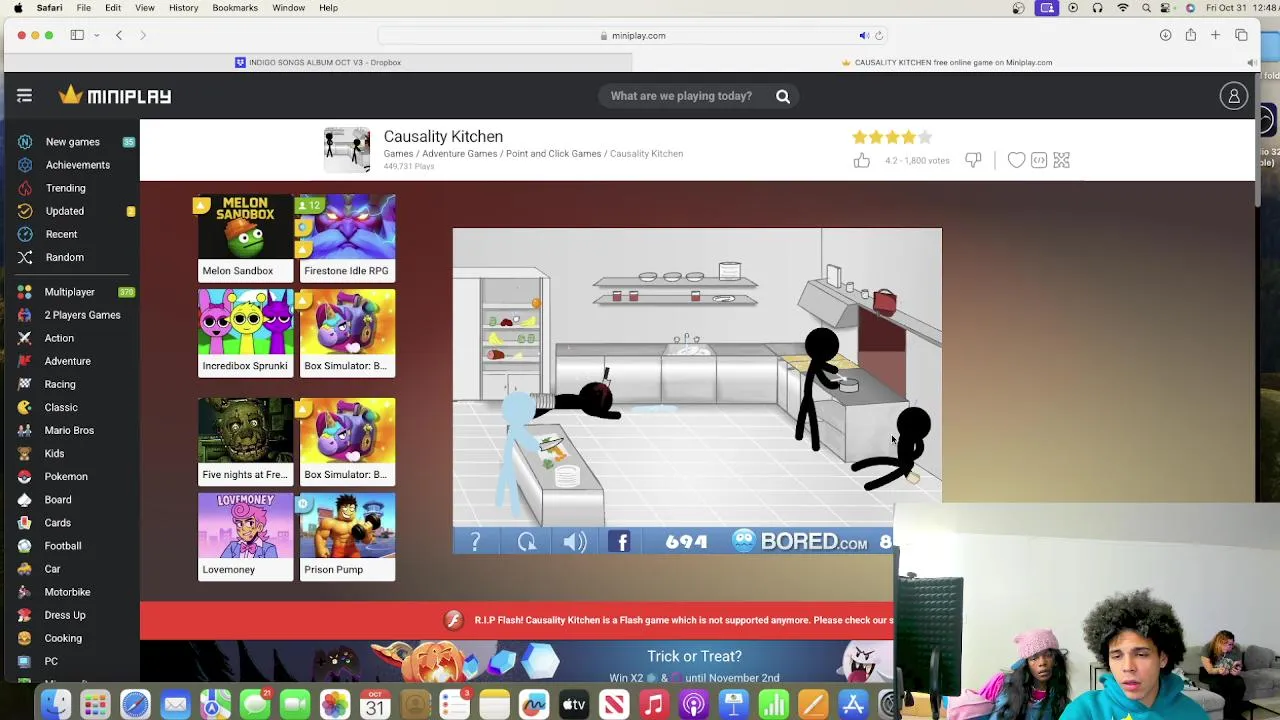Switch to the CAUSALITY KITCHEN tab
The width and height of the screenshot is (1280, 720).
pyautogui.click(x=947, y=62)
